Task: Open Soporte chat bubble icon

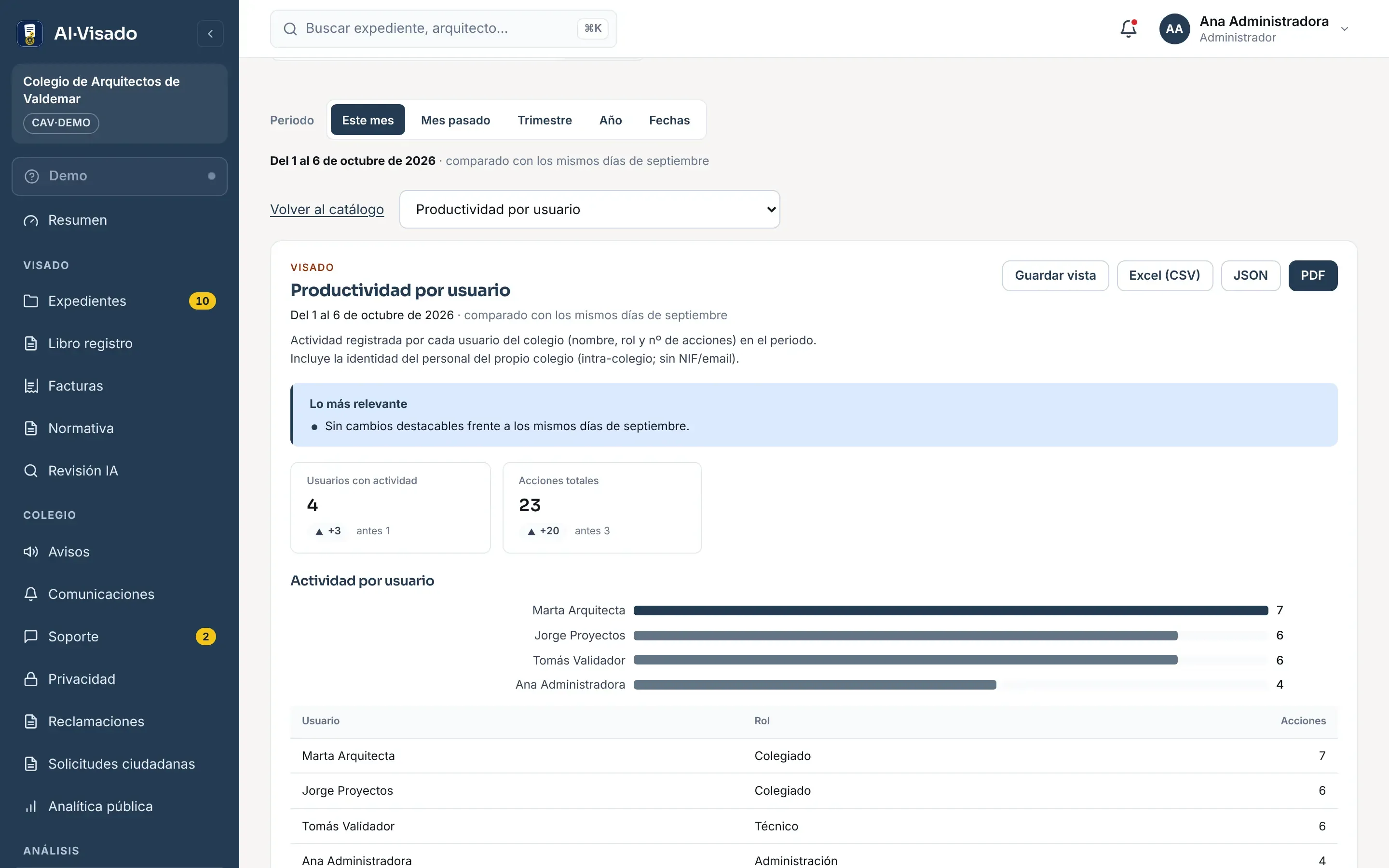Action: pos(31,637)
